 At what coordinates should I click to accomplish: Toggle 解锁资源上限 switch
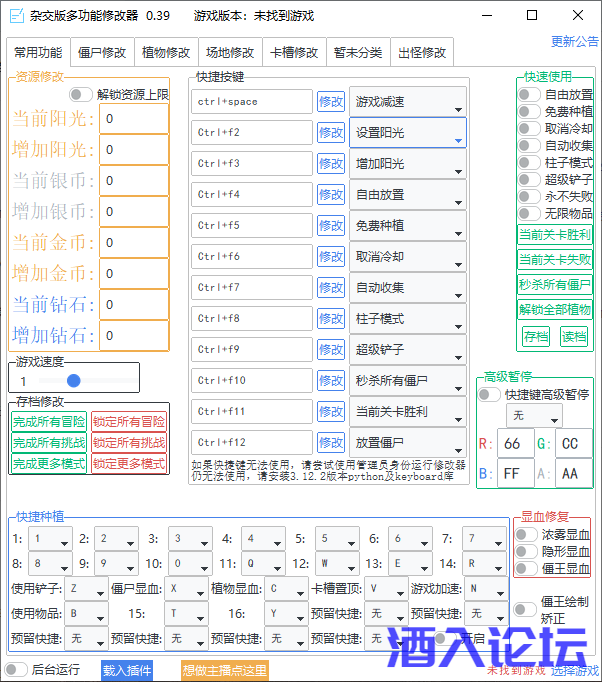click(x=81, y=94)
